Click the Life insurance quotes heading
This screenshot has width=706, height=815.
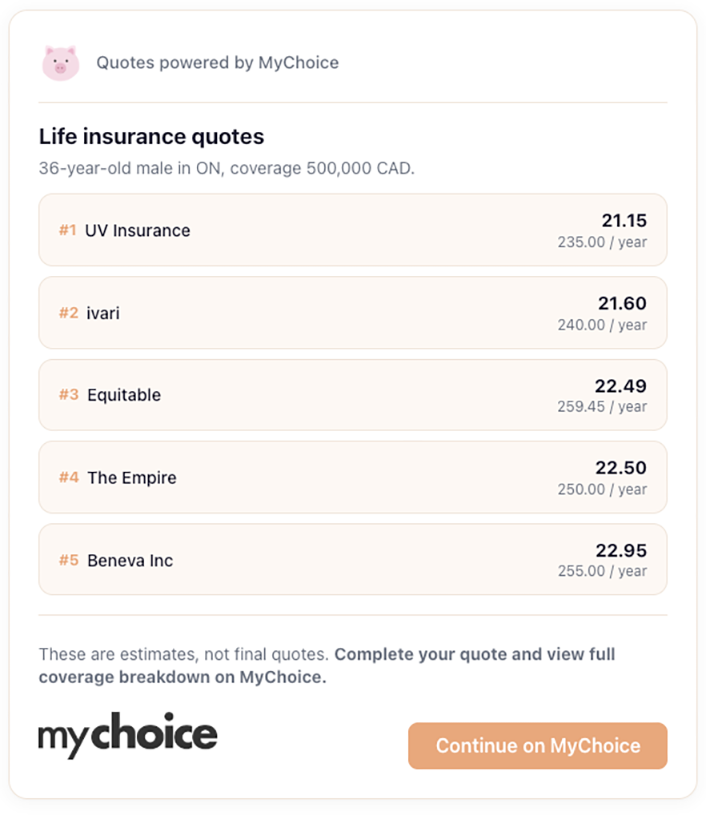pyautogui.click(x=151, y=137)
